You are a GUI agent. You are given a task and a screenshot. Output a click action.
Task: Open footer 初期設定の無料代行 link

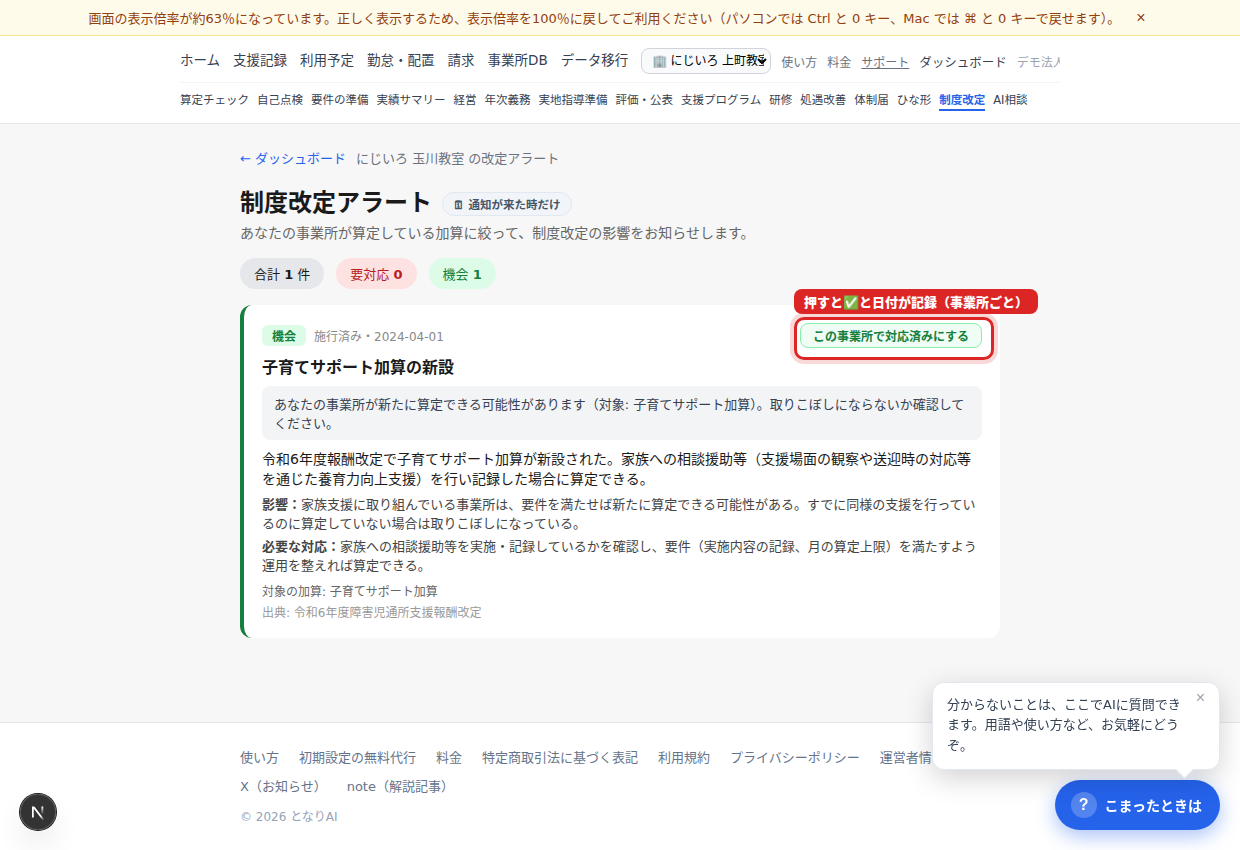point(357,758)
